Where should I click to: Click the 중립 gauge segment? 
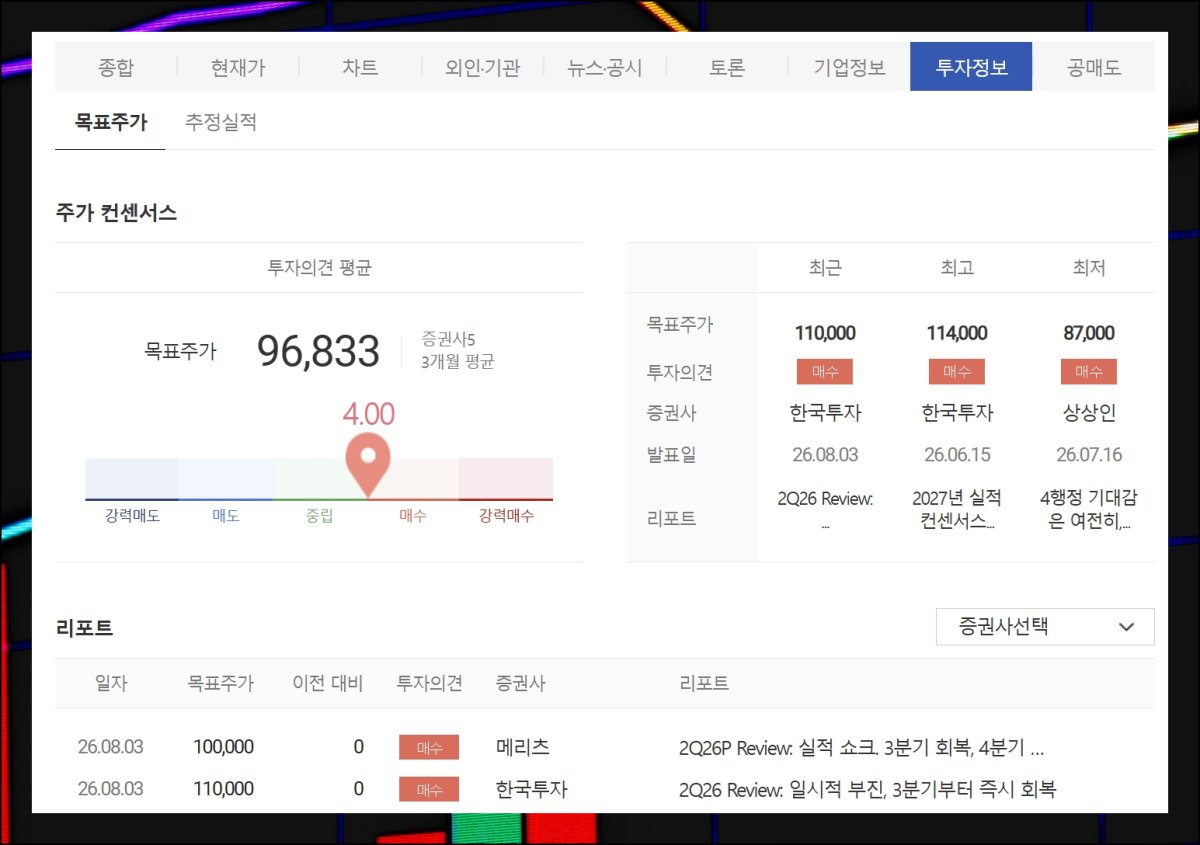pyautogui.click(x=319, y=479)
